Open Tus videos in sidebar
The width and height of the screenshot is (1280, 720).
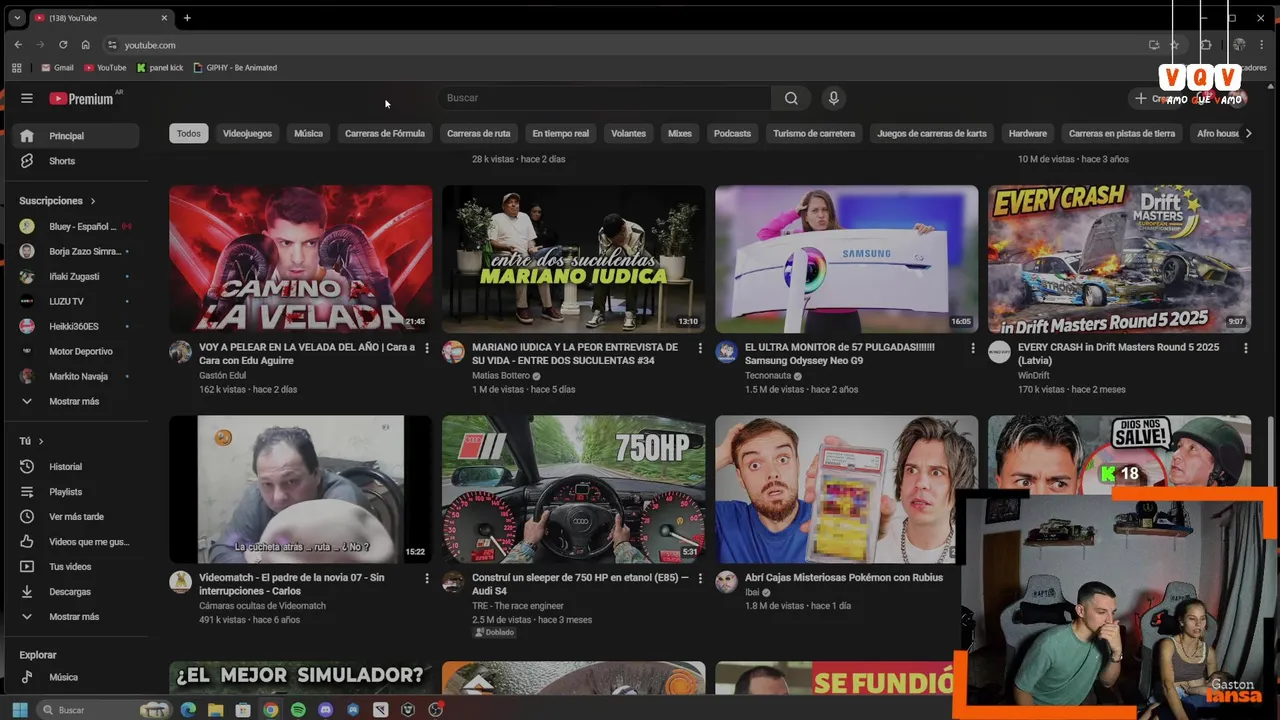[x=73, y=567]
